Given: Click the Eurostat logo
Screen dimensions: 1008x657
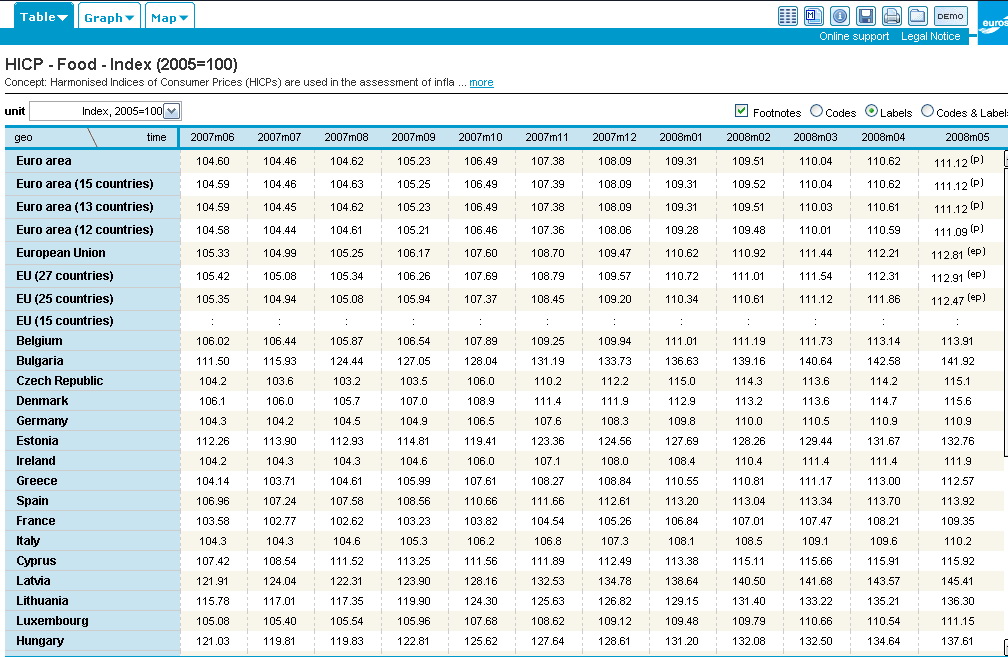Looking at the screenshot, I should [992, 20].
